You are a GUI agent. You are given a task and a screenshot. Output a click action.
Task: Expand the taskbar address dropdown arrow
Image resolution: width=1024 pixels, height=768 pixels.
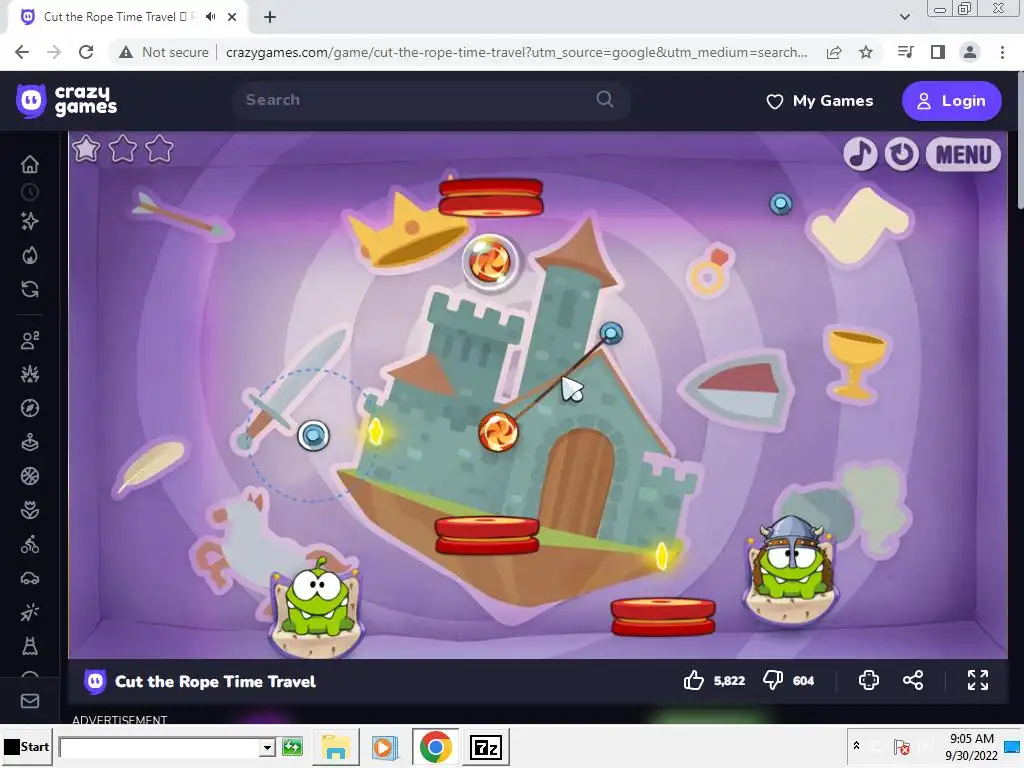(x=266, y=747)
